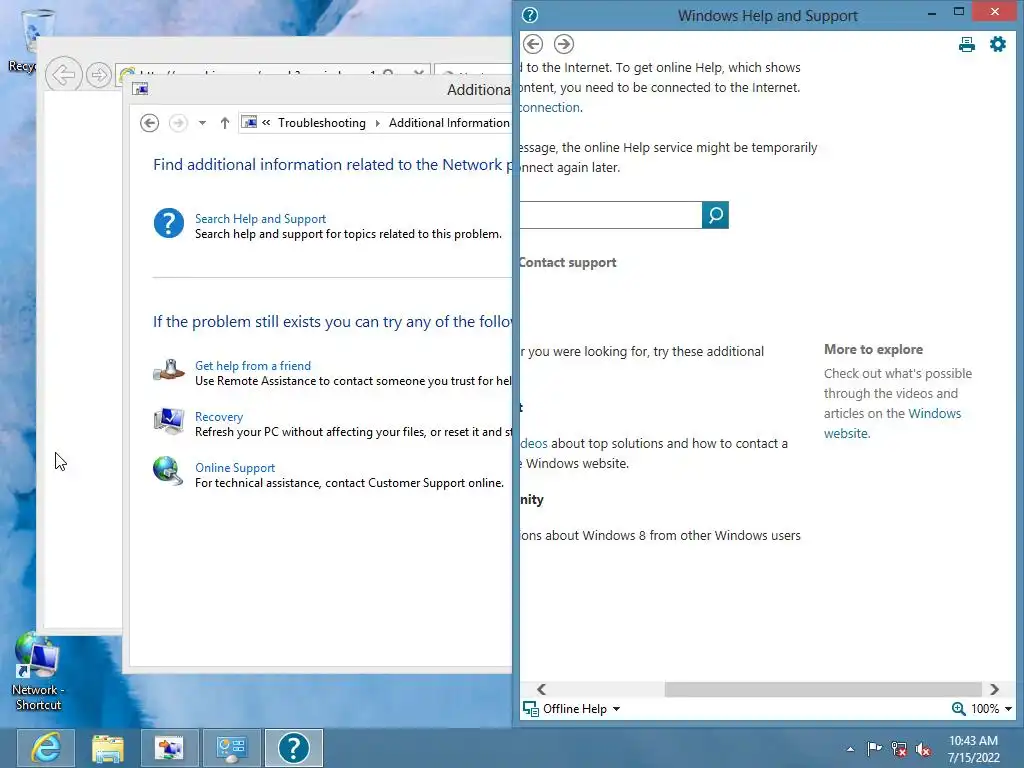Open recent locations dropdown in Additional Information

202,123
